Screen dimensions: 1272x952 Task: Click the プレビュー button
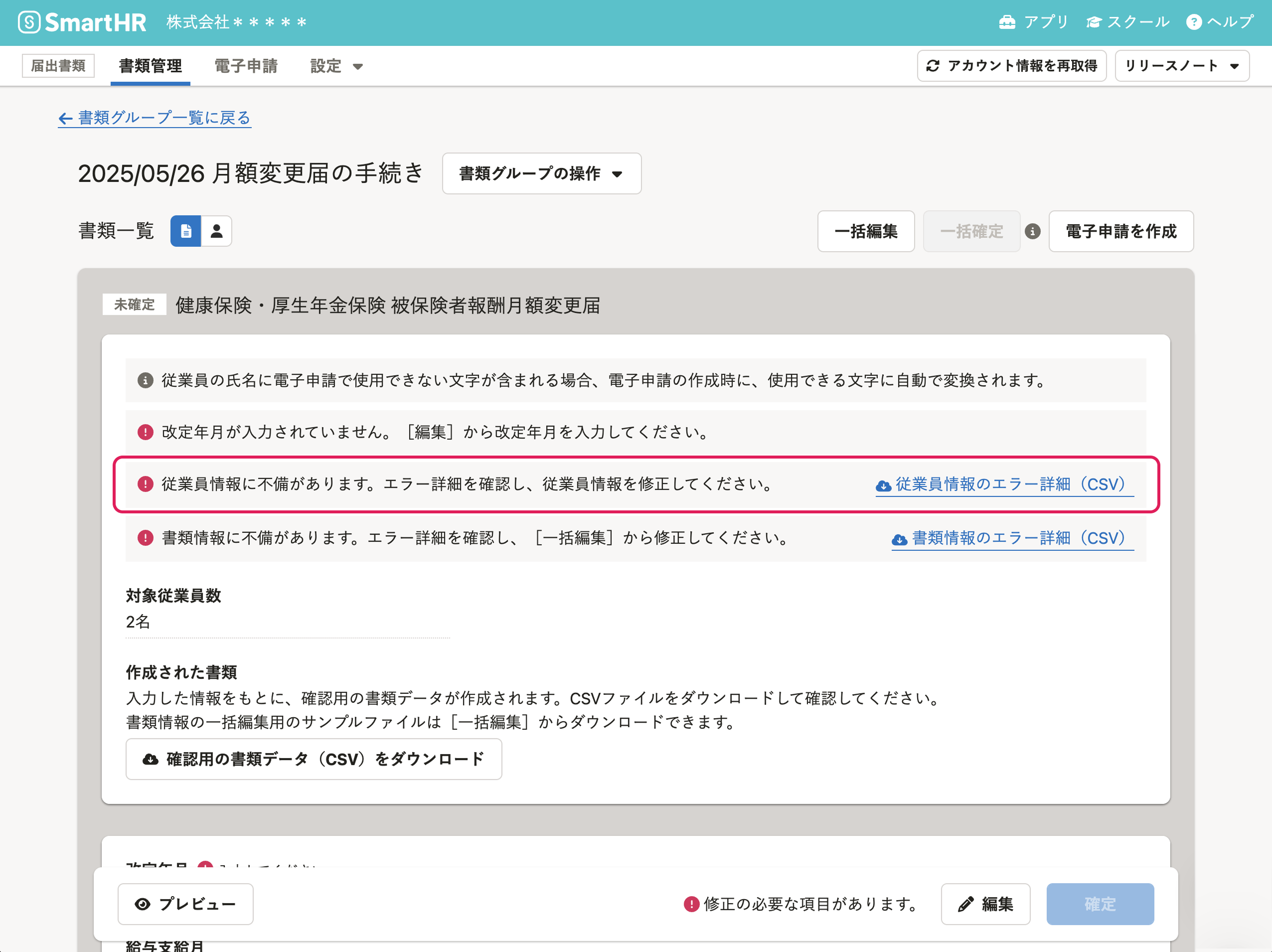(x=185, y=904)
